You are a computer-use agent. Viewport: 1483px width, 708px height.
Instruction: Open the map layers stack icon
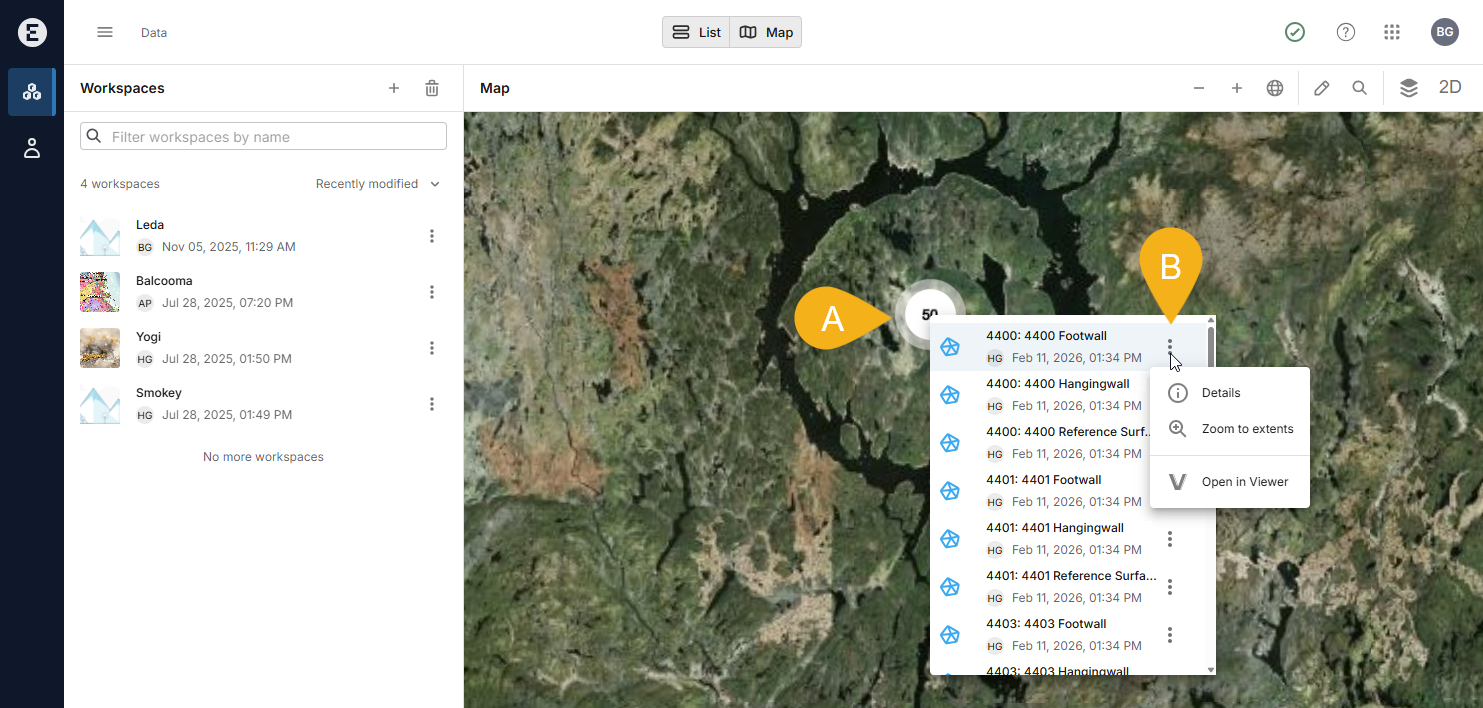tap(1408, 88)
